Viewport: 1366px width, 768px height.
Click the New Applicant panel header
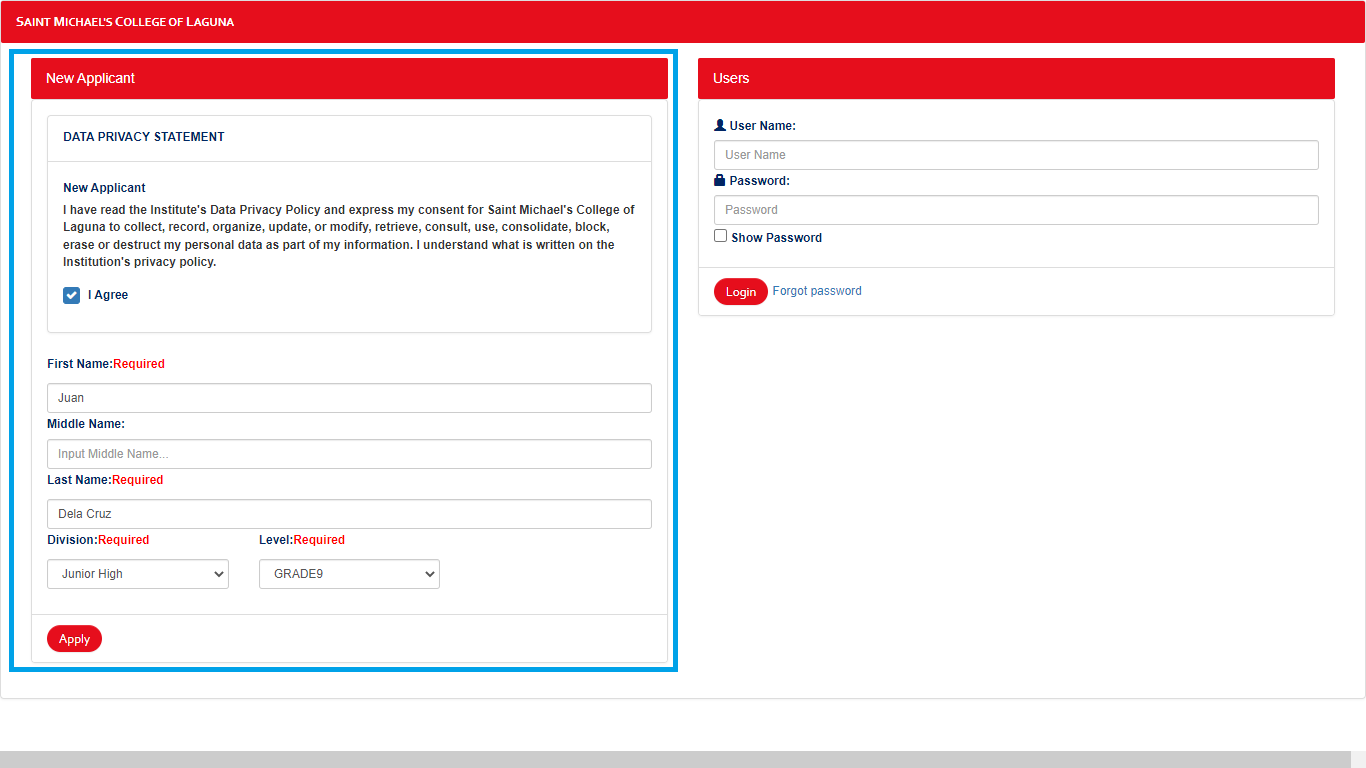pyautogui.click(x=349, y=78)
